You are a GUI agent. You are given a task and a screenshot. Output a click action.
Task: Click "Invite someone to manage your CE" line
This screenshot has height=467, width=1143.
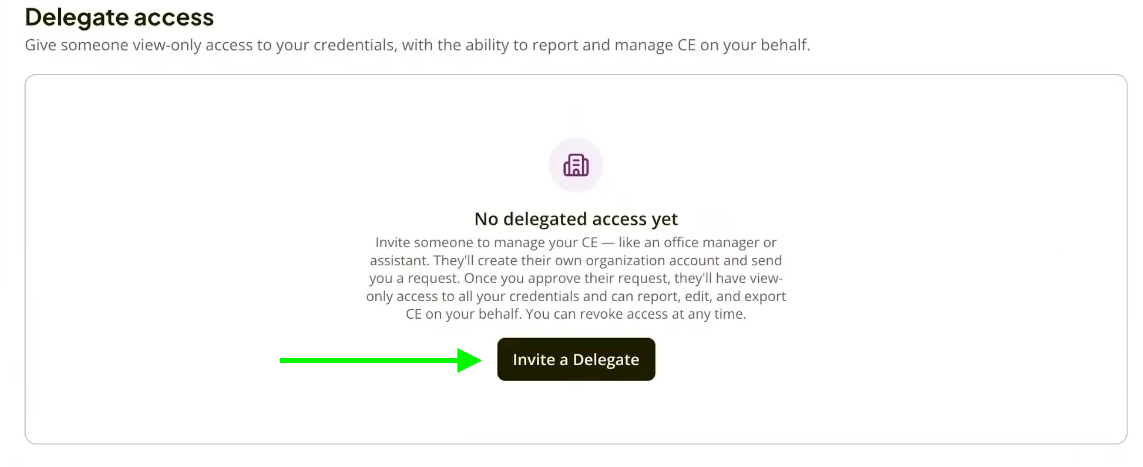click(x=482, y=242)
